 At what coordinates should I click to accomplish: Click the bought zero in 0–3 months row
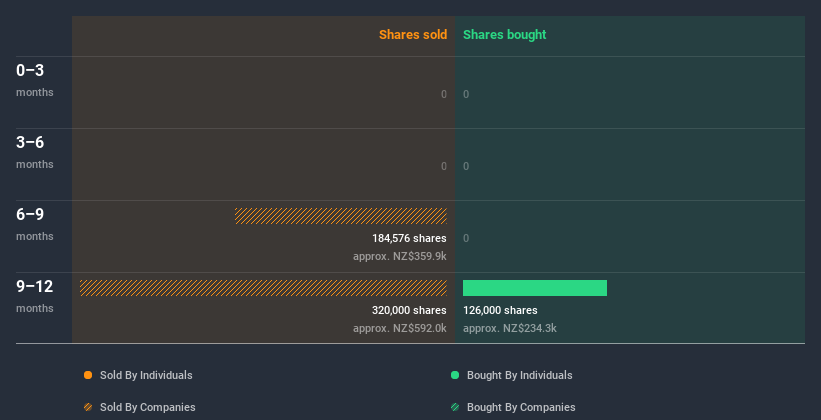pos(466,94)
